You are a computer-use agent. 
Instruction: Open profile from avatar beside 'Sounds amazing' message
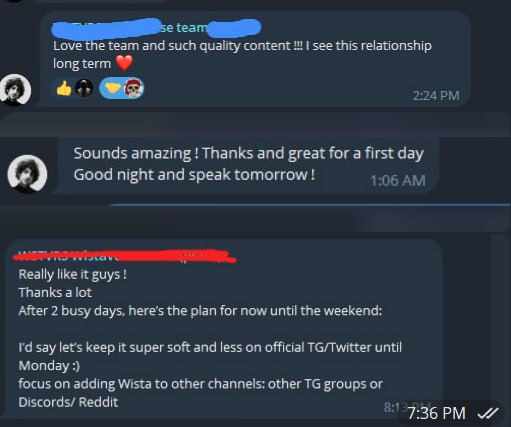coord(27,174)
